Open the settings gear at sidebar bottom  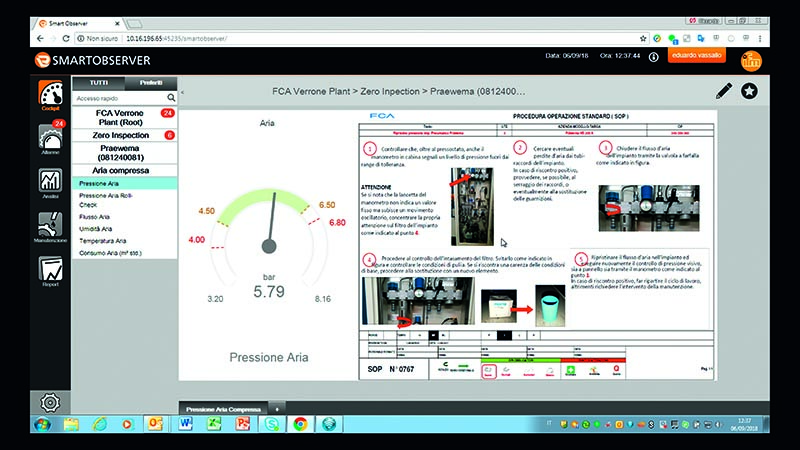pos(50,403)
